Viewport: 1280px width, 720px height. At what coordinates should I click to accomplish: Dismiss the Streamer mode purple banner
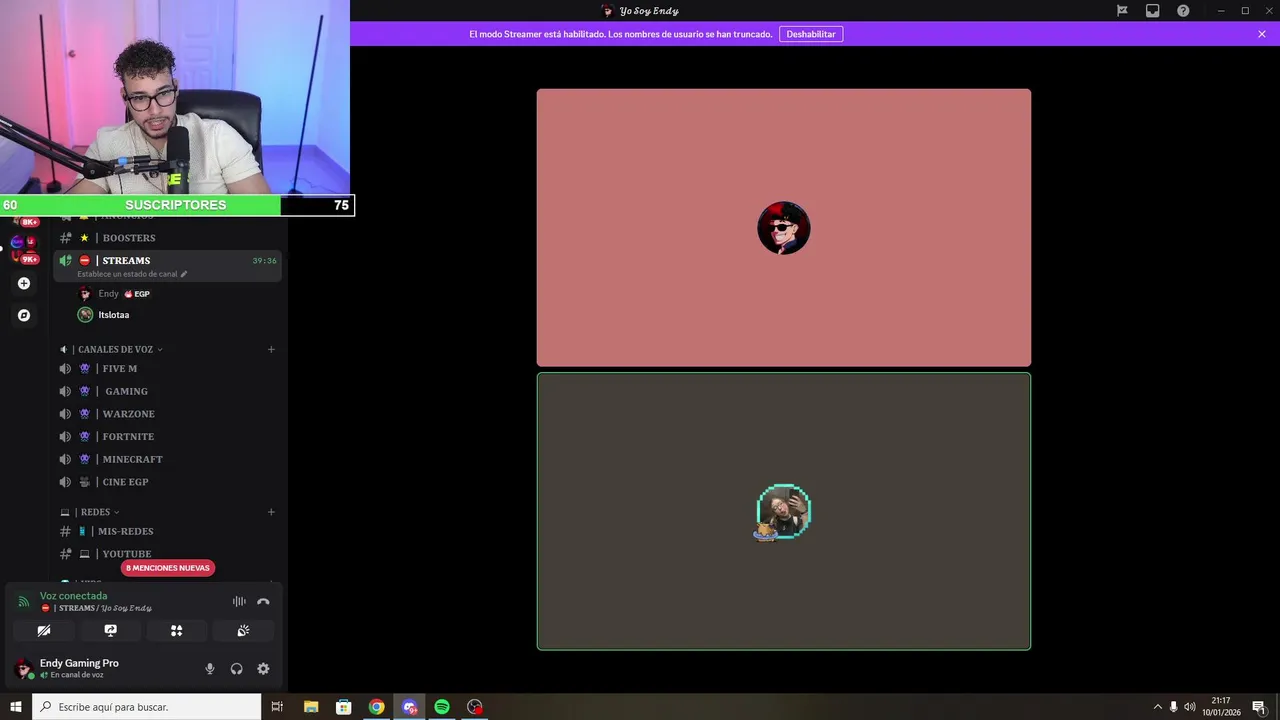coord(1262,34)
